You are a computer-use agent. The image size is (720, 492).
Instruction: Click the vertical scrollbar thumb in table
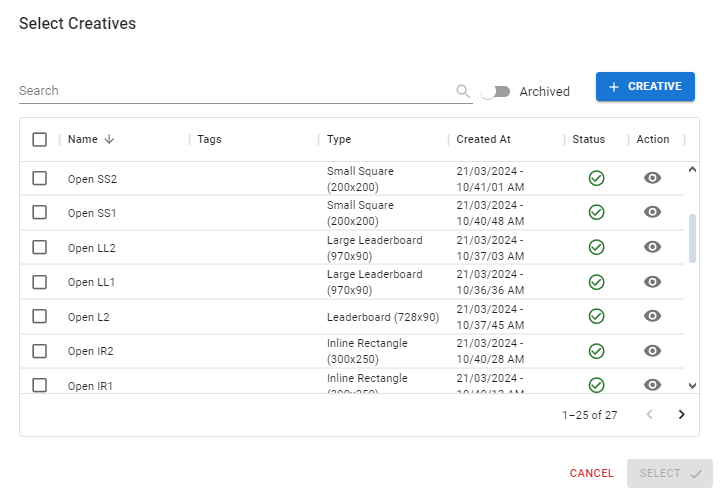pos(693,238)
